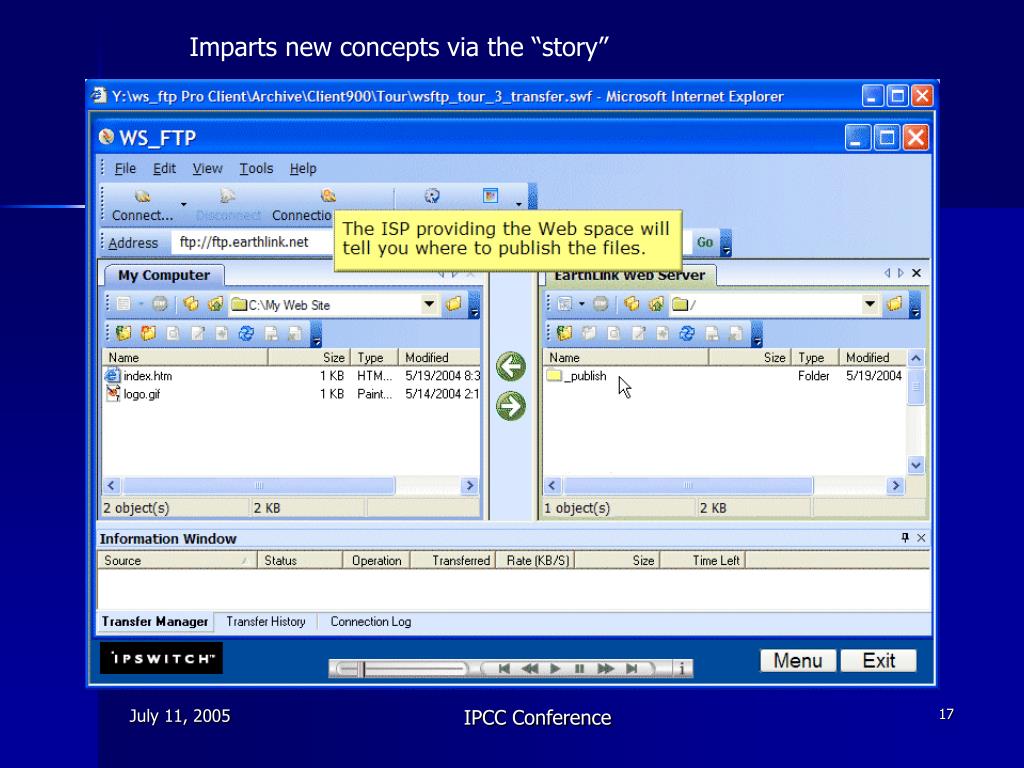Click the change folder icon in My Computer pane
This screenshot has height=768, width=1024.
(x=191, y=304)
